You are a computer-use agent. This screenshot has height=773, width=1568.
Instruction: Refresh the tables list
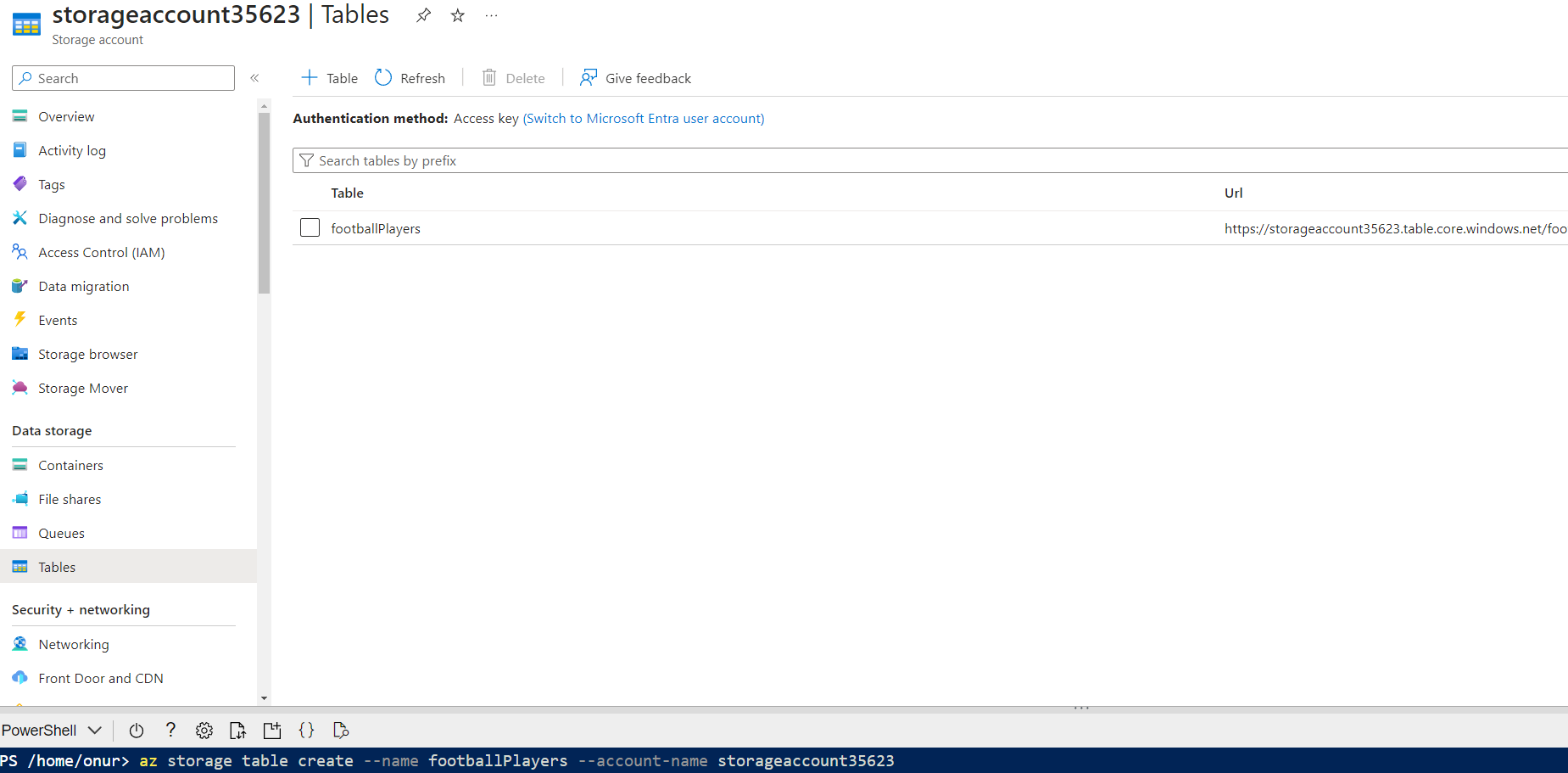[410, 78]
